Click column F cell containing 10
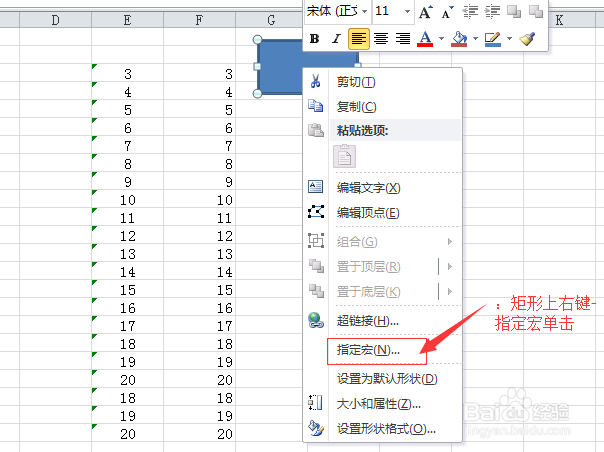The height and width of the screenshot is (452, 604). tap(199, 199)
